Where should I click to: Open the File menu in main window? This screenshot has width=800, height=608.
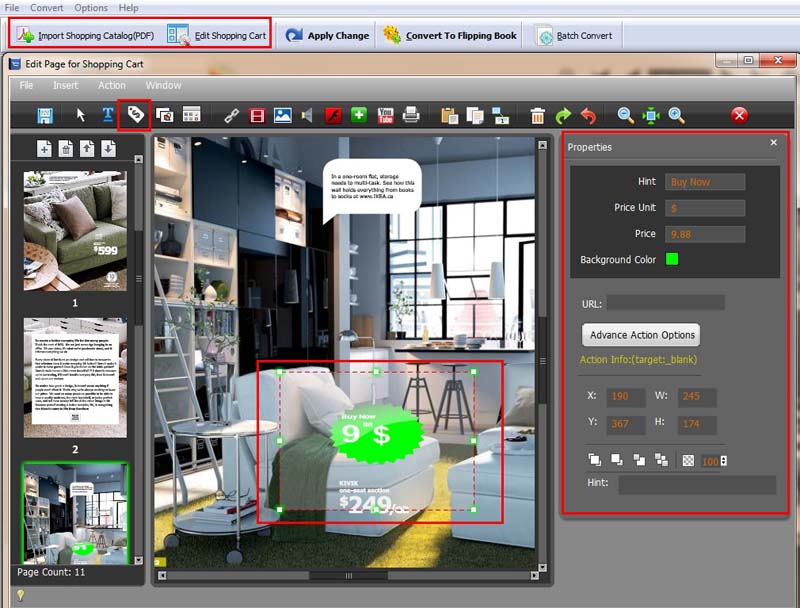coord(12,8)
